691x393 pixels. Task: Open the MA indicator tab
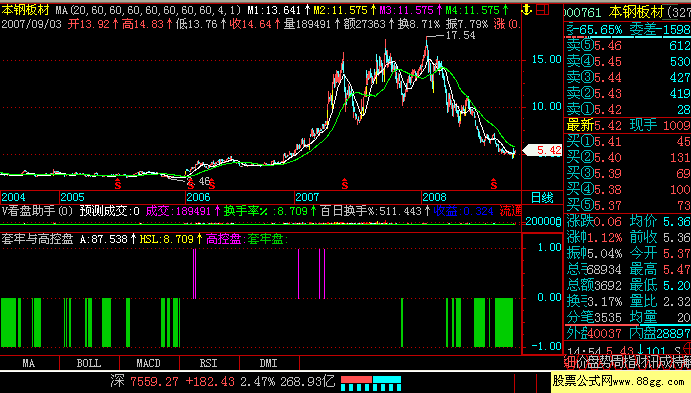click(29, 363)
